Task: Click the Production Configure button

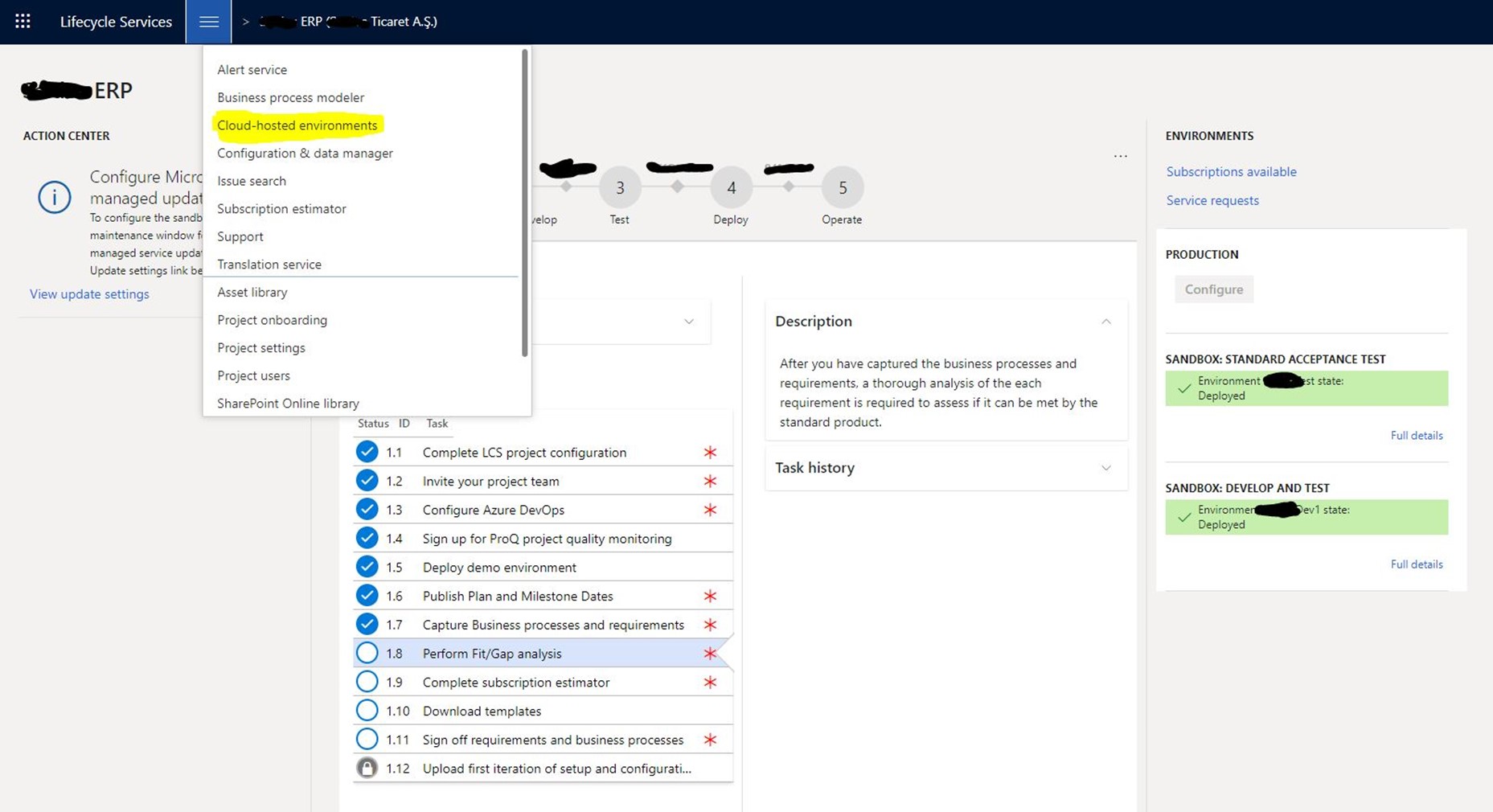Action: point(1213,289)
